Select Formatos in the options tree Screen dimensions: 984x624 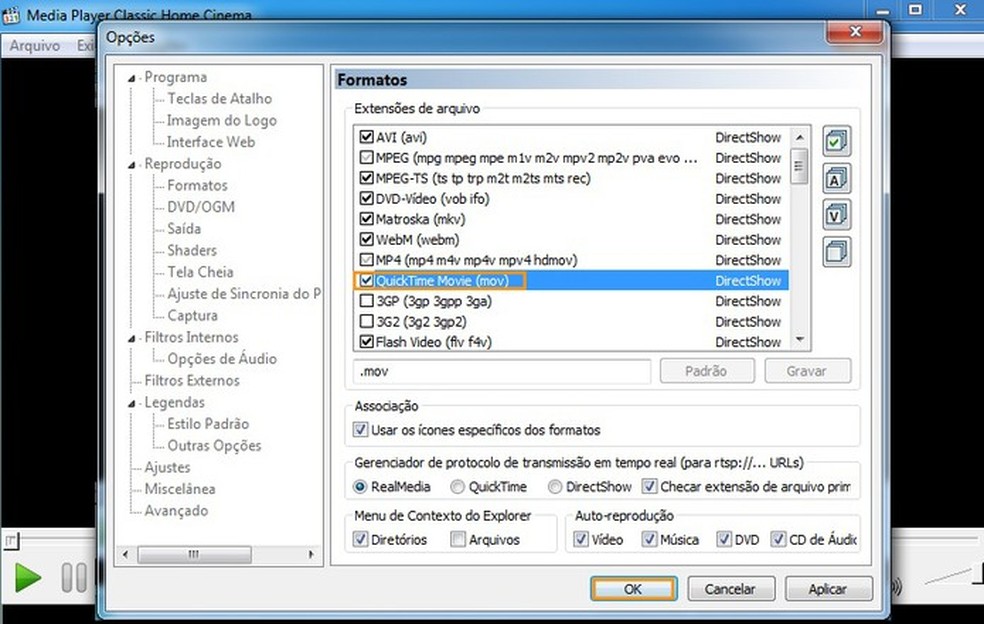coord(197,185)
